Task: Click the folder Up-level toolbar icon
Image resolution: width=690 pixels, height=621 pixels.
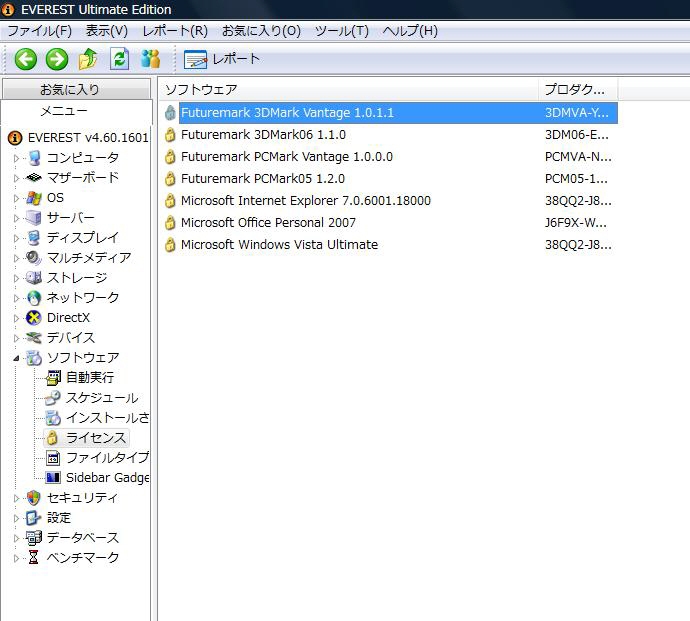Action: (88, 59)
